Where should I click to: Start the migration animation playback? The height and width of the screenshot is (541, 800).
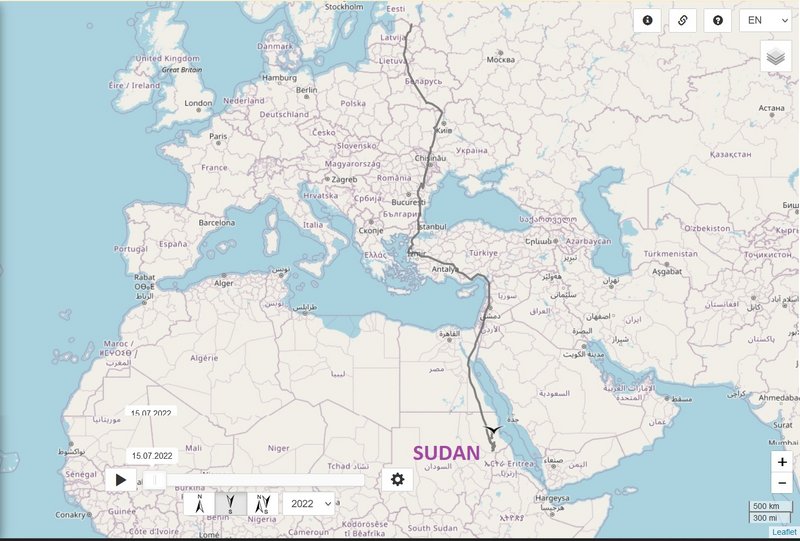[121, 480]
